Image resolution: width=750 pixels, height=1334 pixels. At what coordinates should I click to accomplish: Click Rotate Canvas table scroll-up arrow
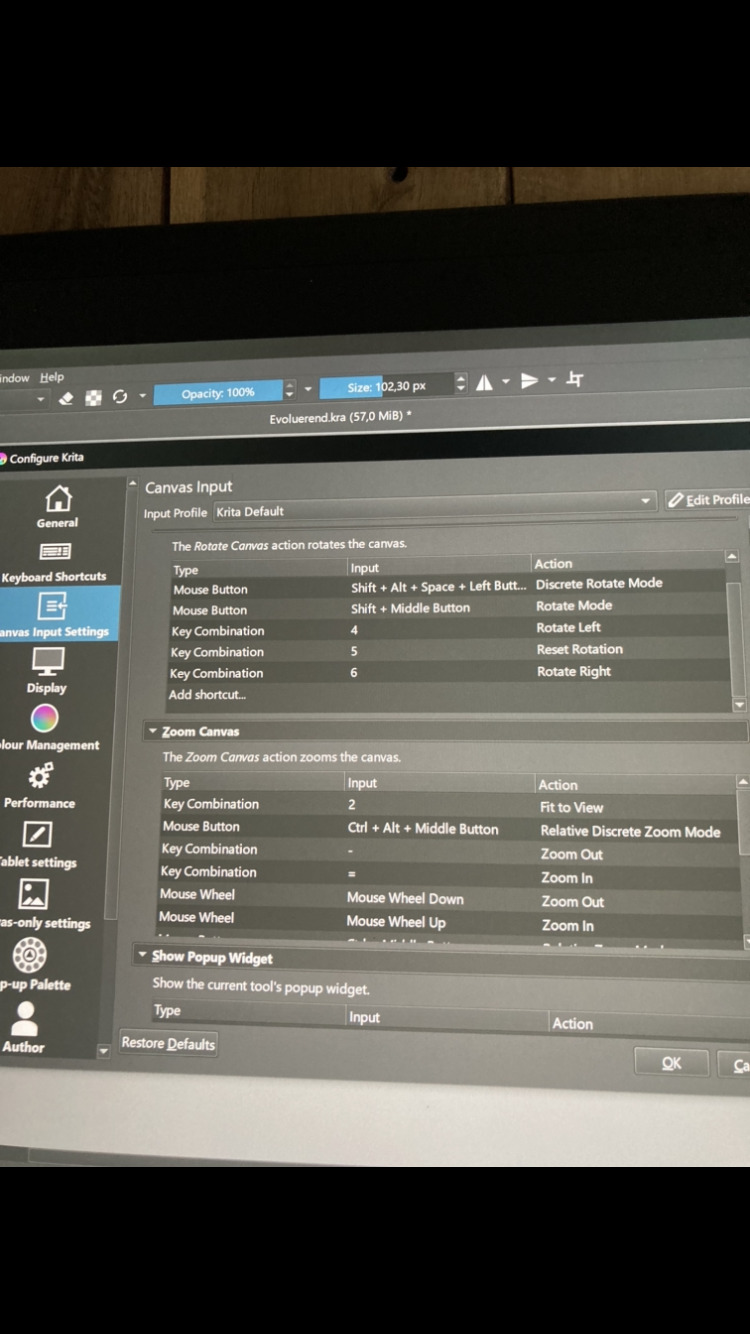click(732, 556)
